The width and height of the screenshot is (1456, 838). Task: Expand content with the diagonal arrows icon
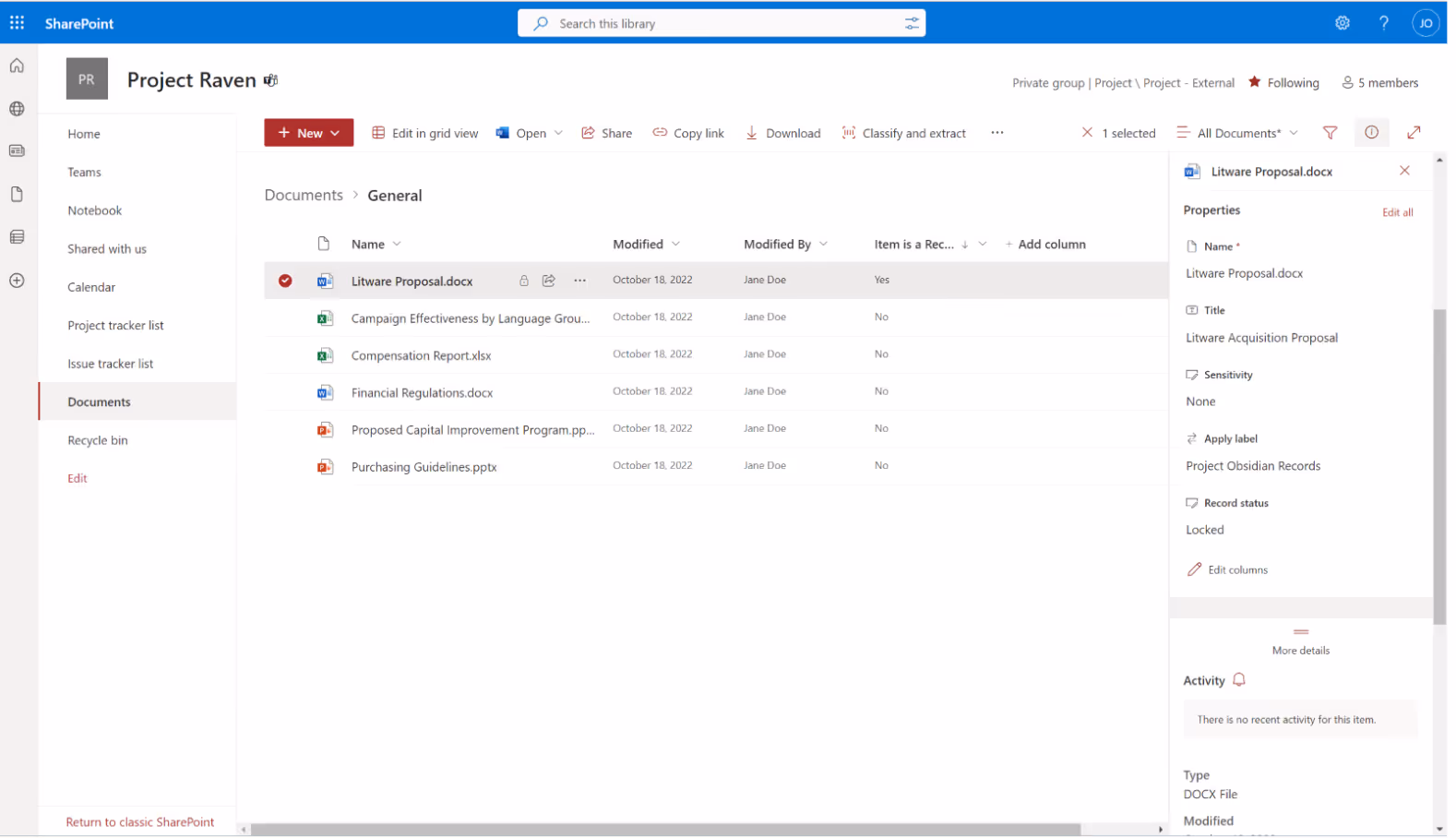point(1414,133)
